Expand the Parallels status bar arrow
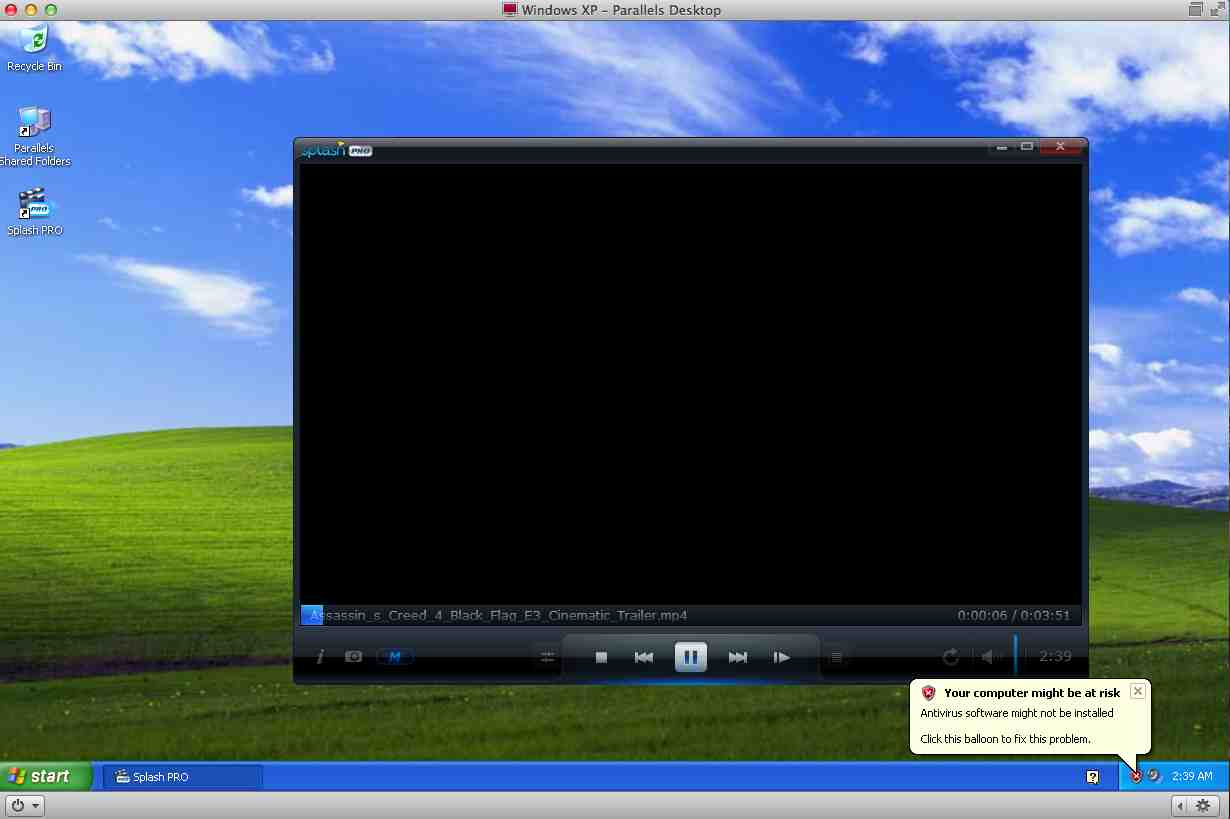 click(x=1181, y=805)
